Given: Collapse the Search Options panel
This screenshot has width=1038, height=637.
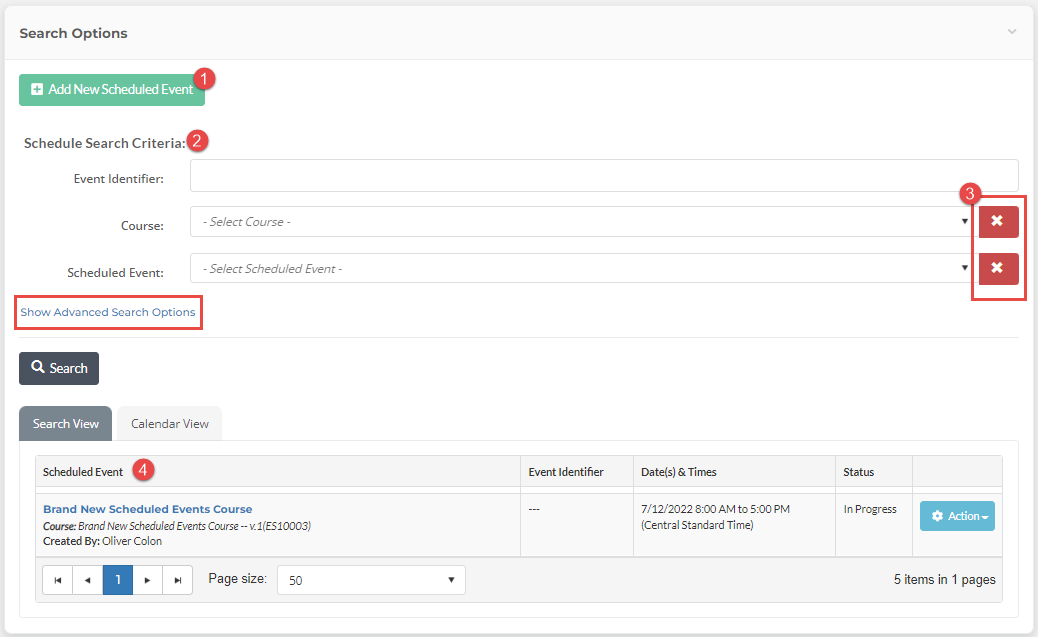Looking at the screenshot, I should point(1010,32).
